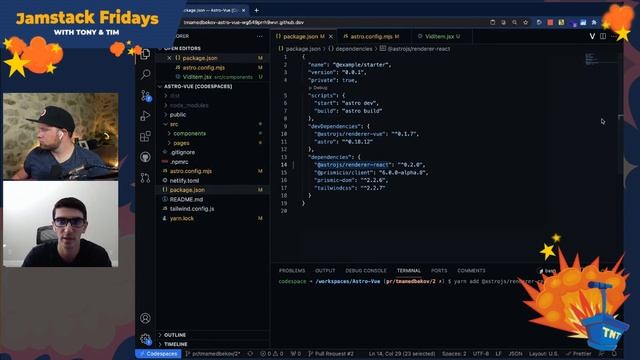Open the Manage gear icon

(145, 338)
